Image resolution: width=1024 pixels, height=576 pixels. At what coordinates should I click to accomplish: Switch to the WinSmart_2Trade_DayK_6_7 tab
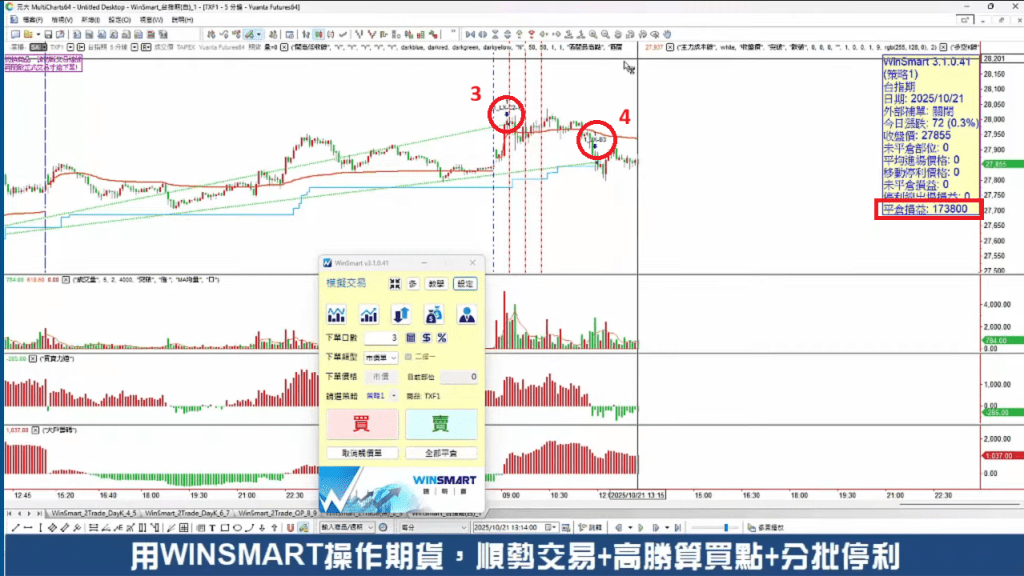[x=188, y=512]
